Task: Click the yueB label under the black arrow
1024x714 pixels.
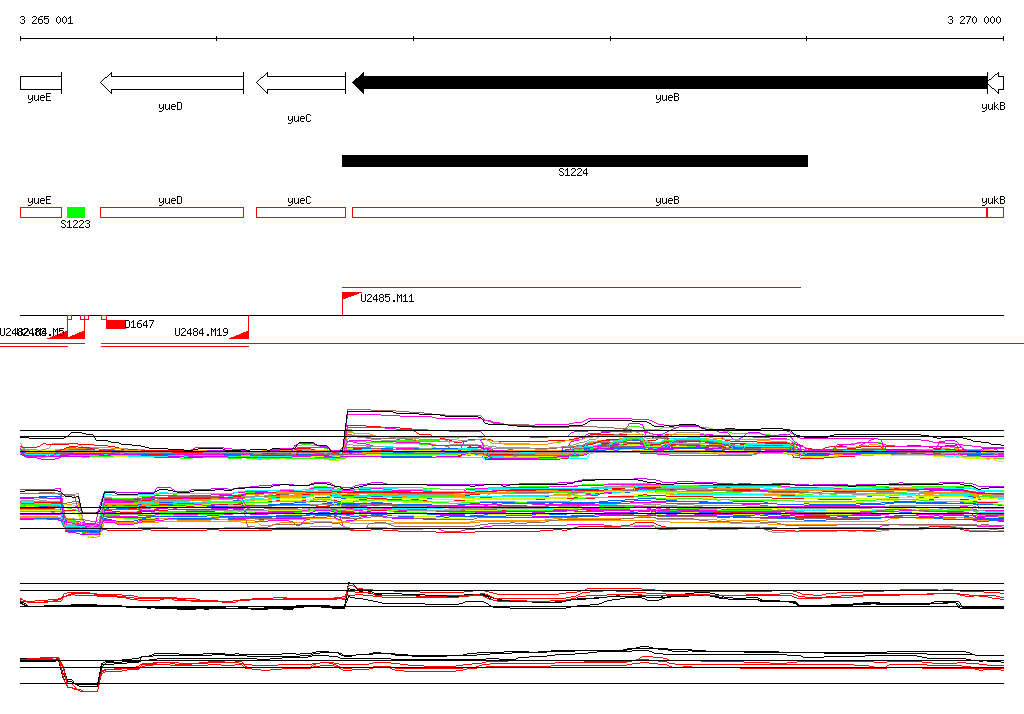Action: tap(667, 98)
